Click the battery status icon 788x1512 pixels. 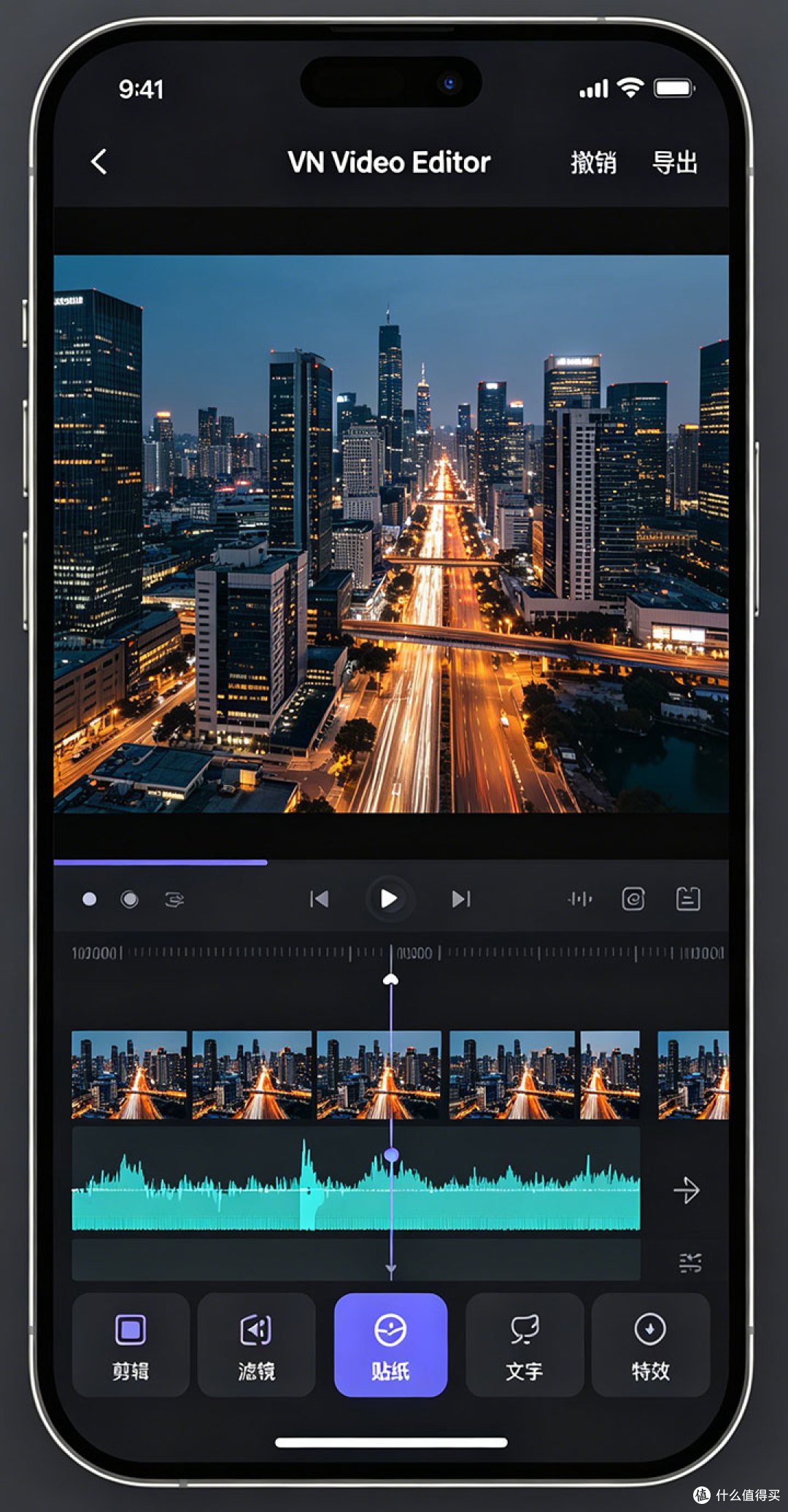click(674, 88)
